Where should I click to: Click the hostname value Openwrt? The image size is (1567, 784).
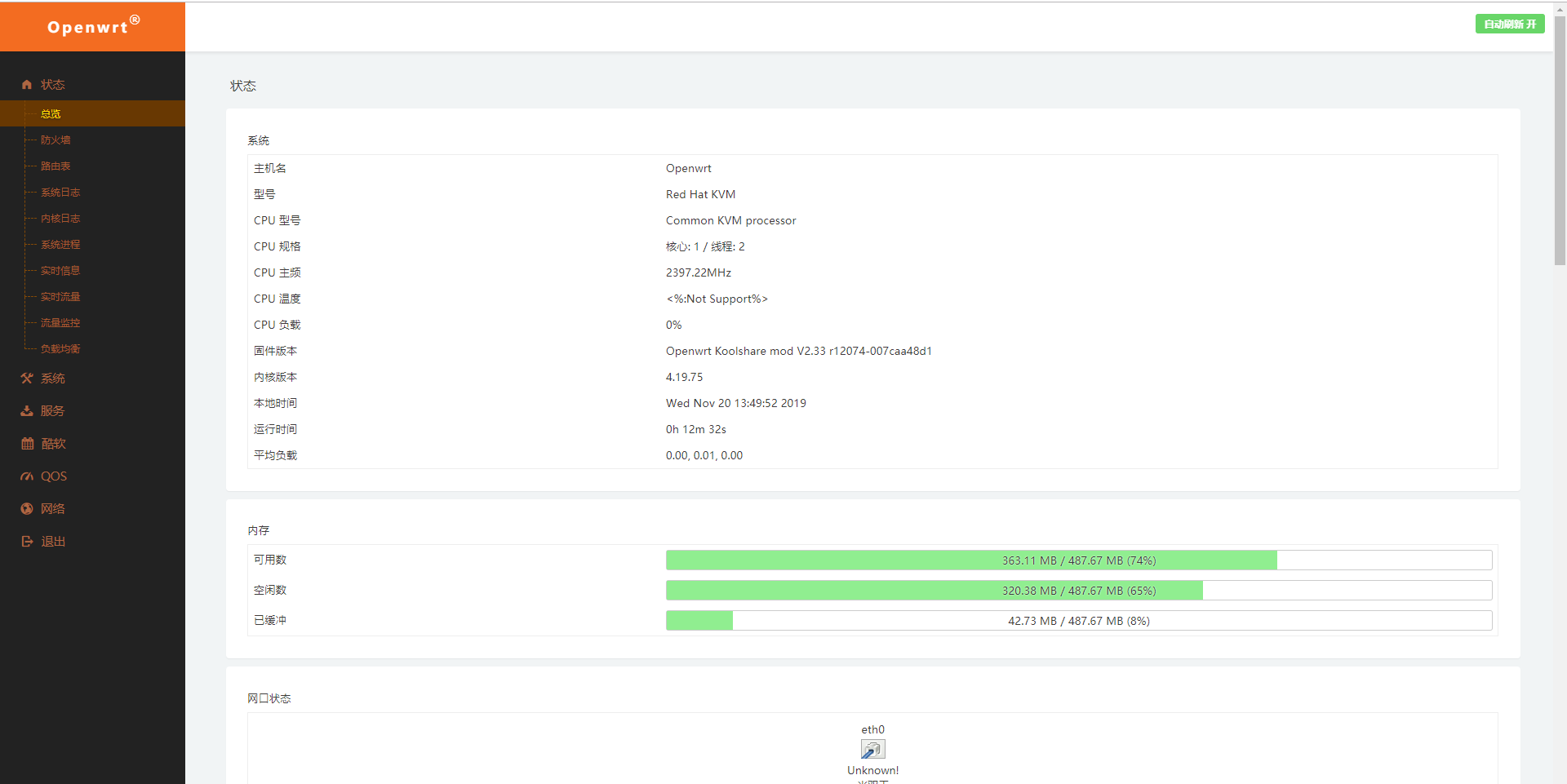click(x=688, y=168)
